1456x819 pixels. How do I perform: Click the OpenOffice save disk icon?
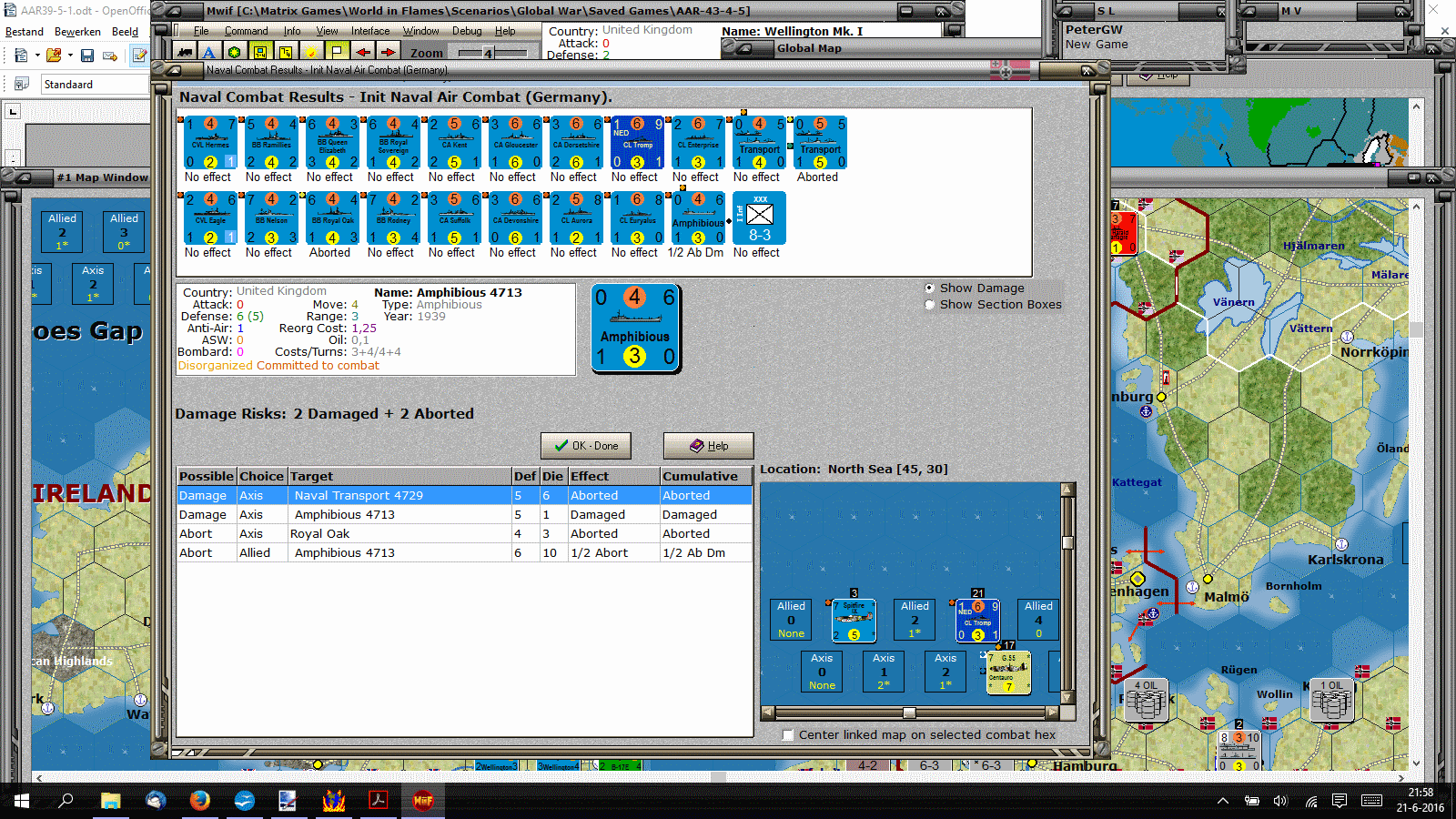point(87,56)
